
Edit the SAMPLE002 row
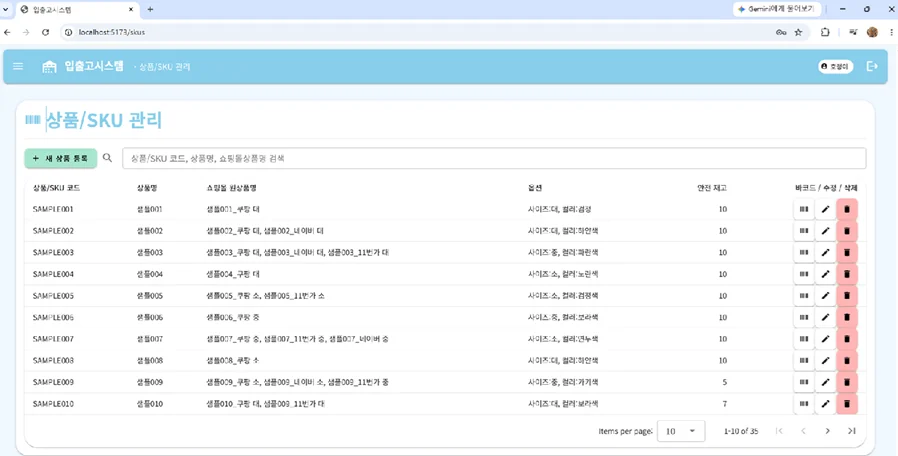pyautogui.click(x=825, y=231)
